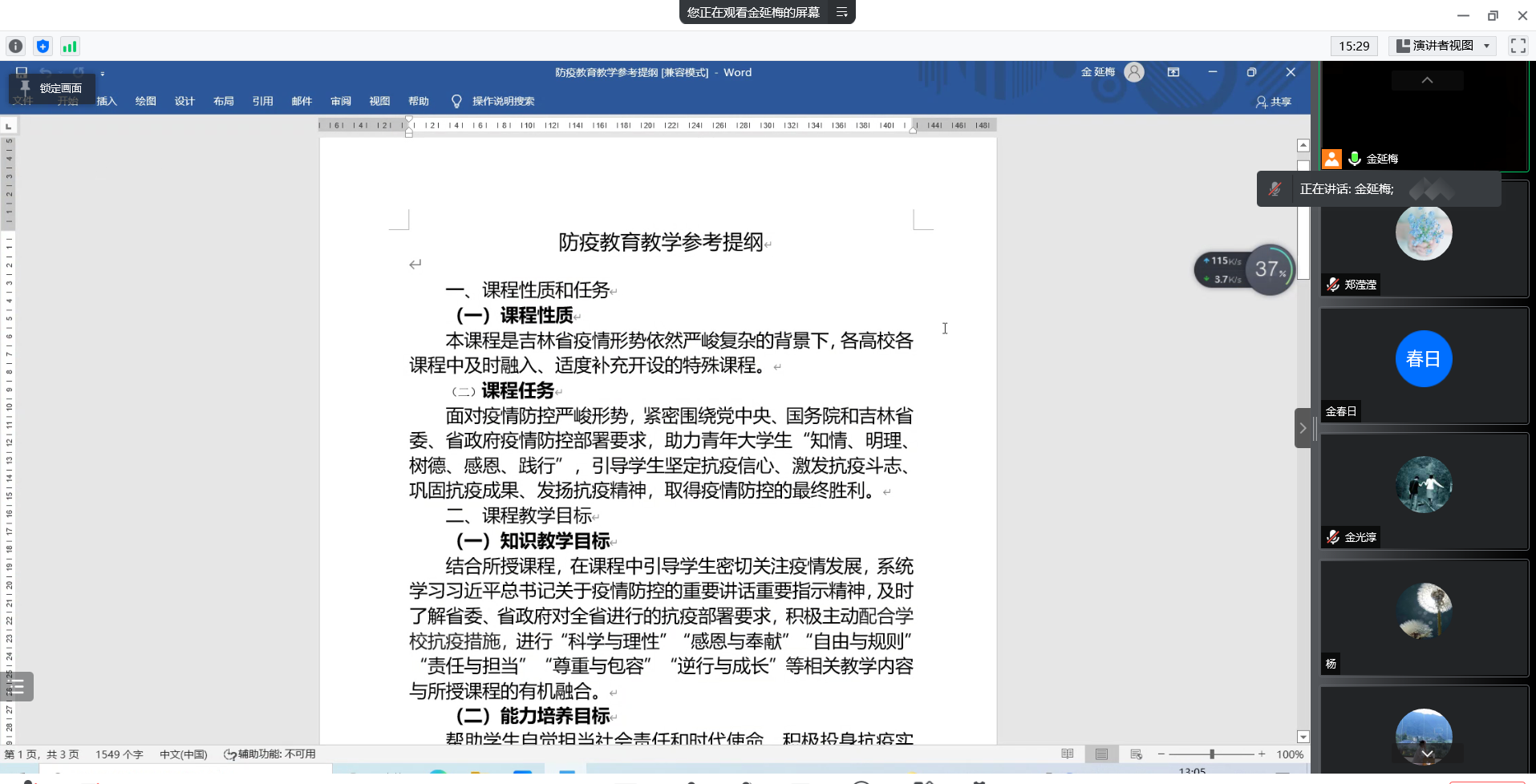
Task: Toggle the 锁定画面 pin
Action: tap(51, 88)
